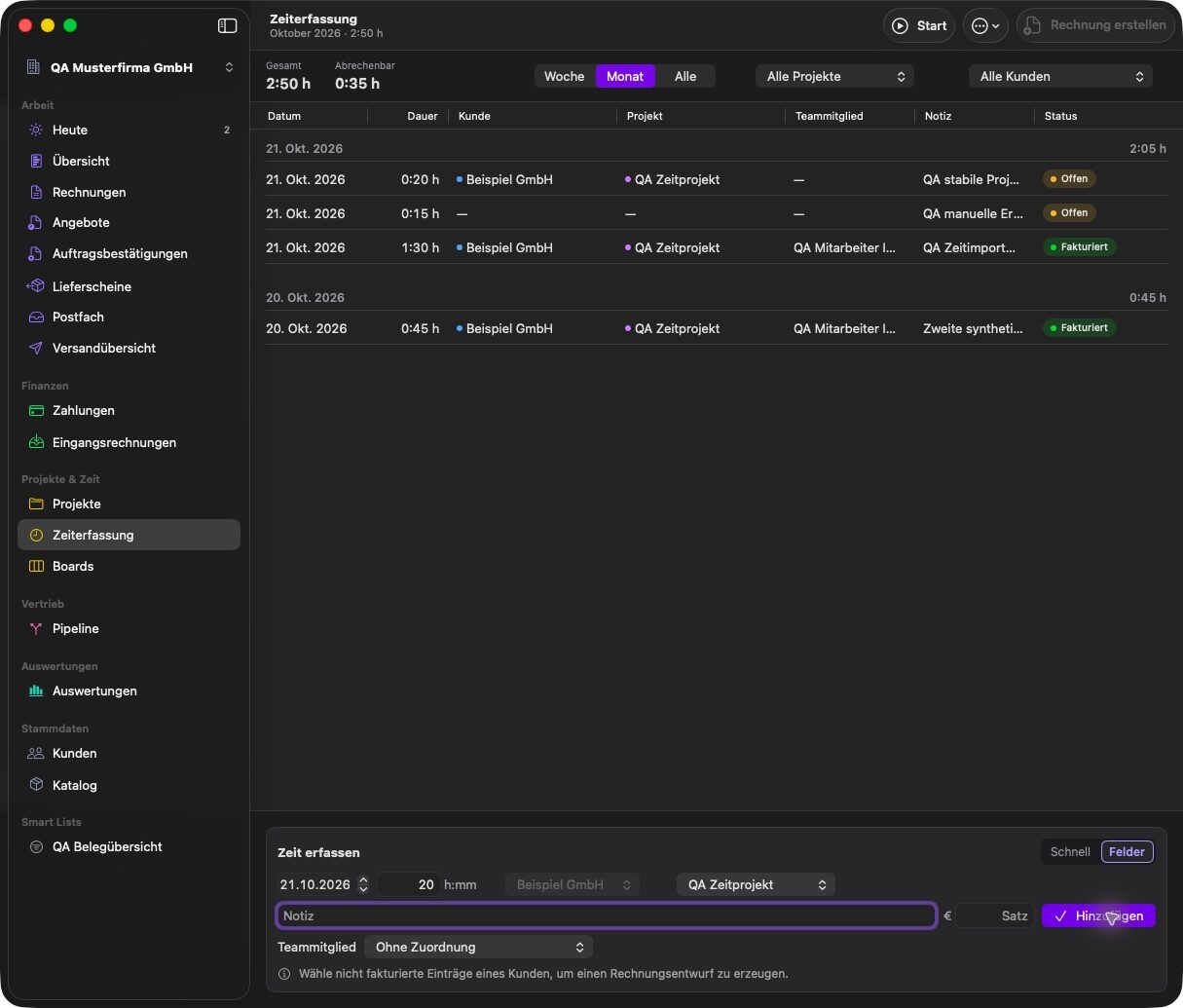1183x1008 pixels.
Task: Click the Versandübersicht paper plane icon
Action: coord(36,348)
